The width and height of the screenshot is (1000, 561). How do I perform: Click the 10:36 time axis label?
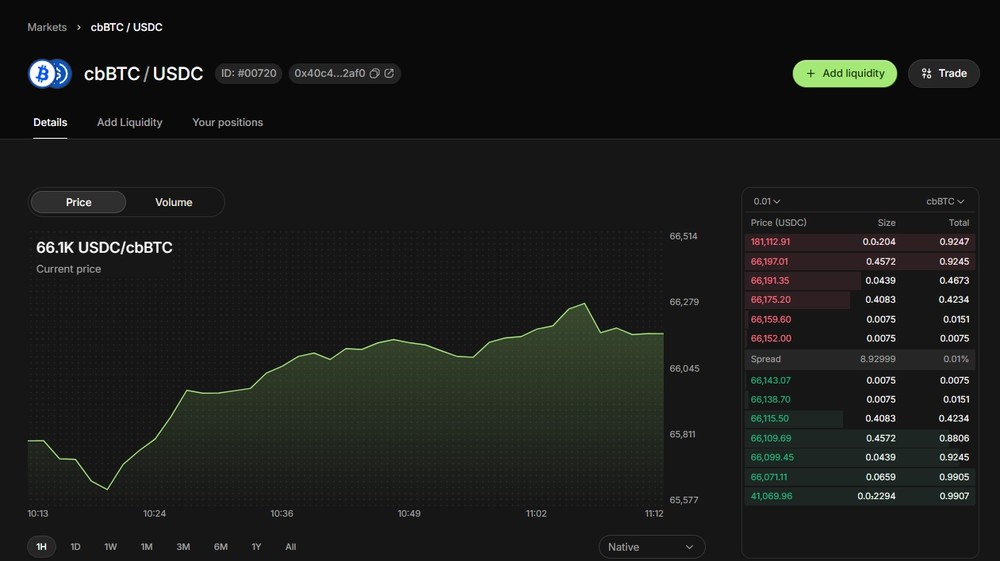click(281, 513)
